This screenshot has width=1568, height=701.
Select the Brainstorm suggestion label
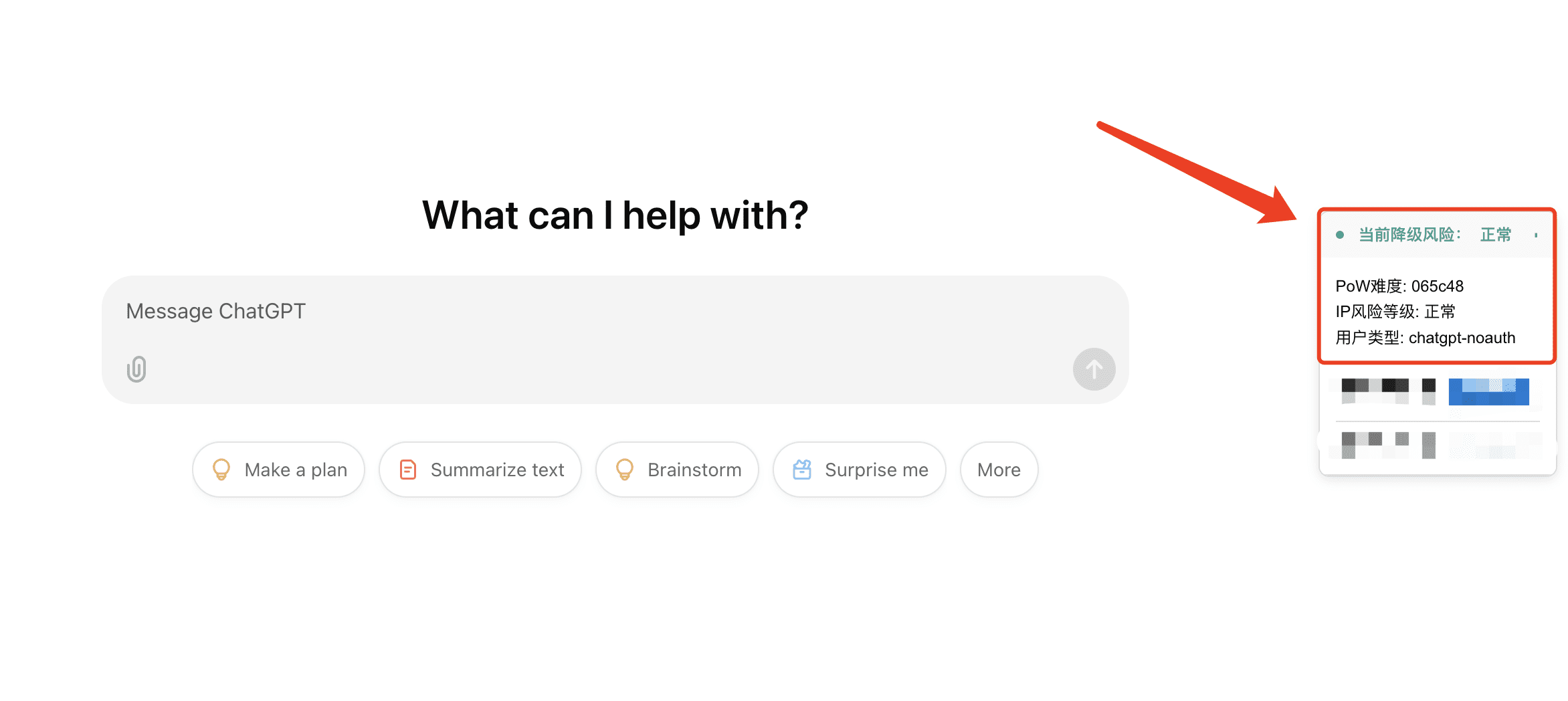click(694, 470)
